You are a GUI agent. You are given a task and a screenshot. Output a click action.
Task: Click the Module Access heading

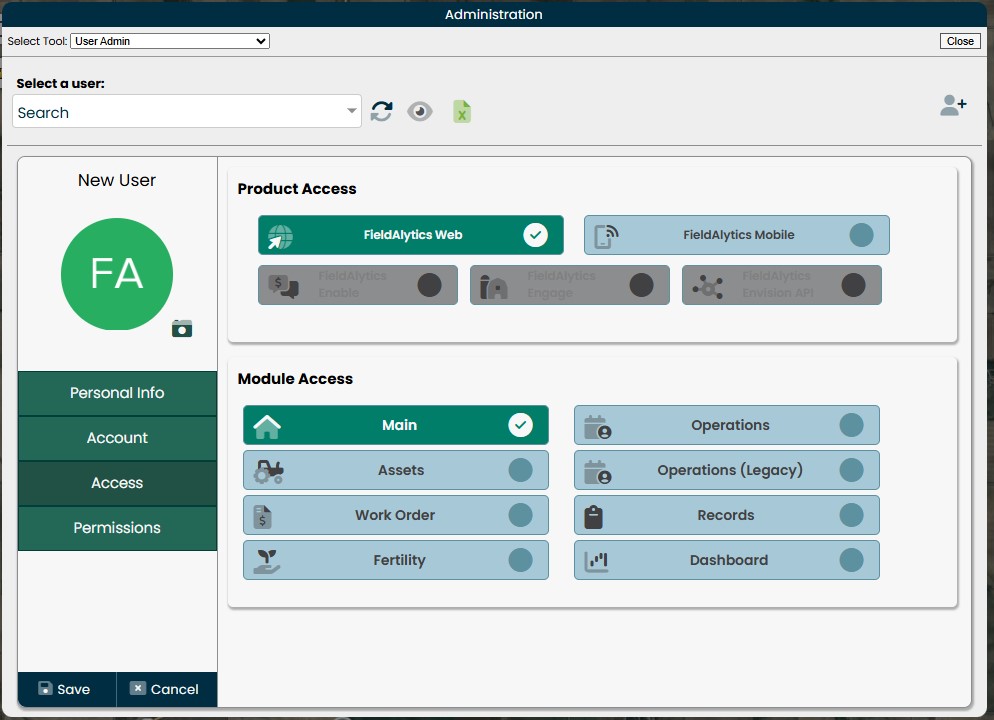pos(295,378)
